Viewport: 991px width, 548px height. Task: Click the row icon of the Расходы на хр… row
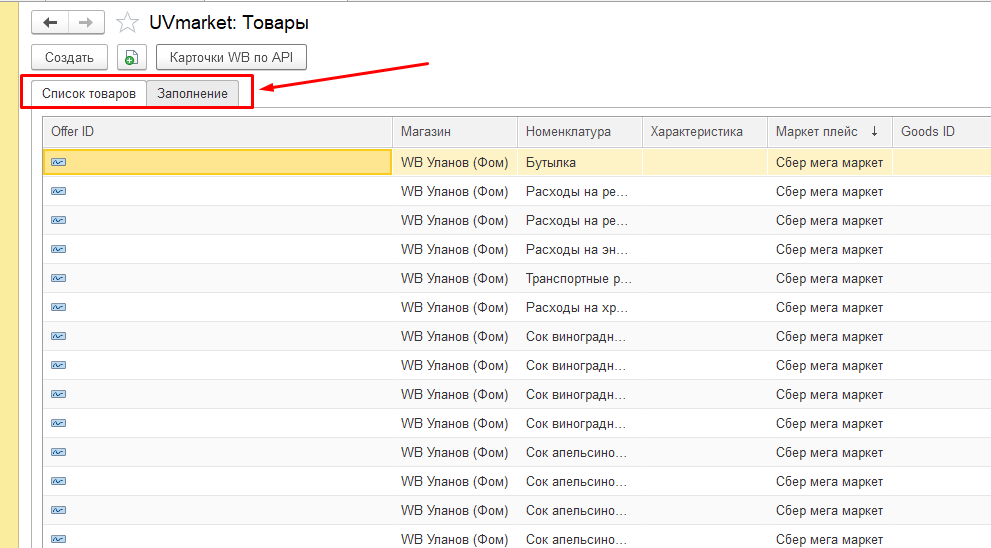coord(59,307)
